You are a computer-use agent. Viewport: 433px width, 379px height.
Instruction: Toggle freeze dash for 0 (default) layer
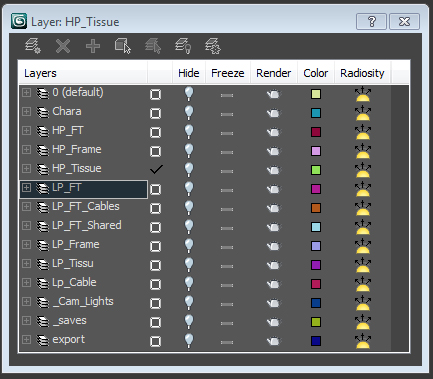point(227,95)
